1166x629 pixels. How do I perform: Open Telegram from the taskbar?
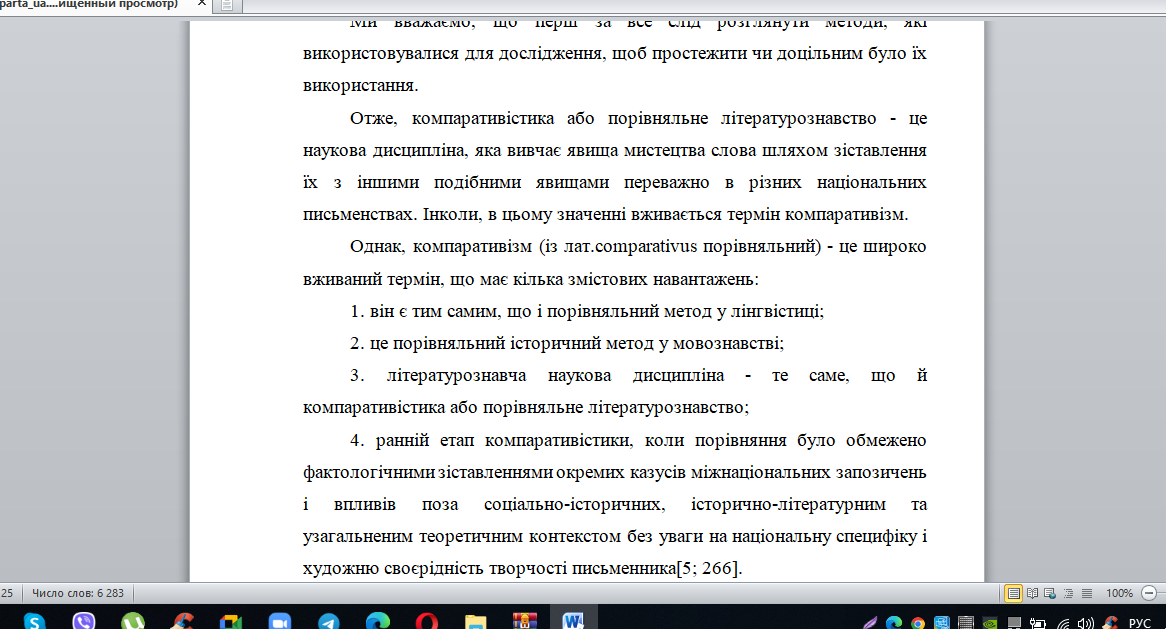coord(329,621)
